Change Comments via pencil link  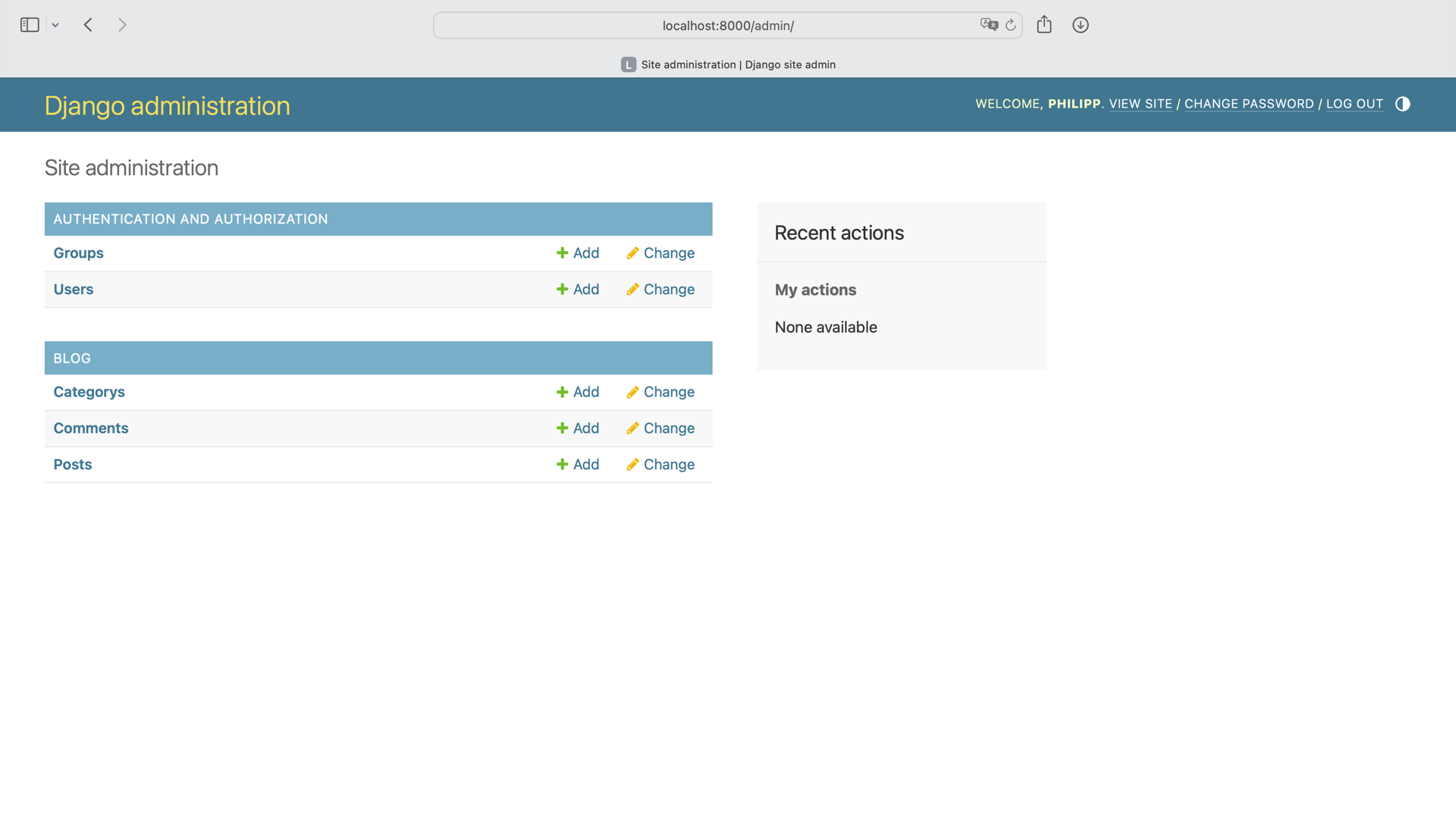(x=661, y=428)
